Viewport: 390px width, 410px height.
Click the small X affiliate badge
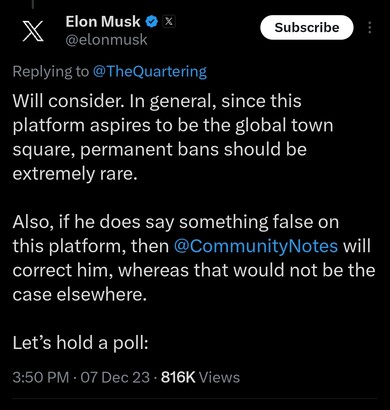pyautogui.click(x=169, y=22)
